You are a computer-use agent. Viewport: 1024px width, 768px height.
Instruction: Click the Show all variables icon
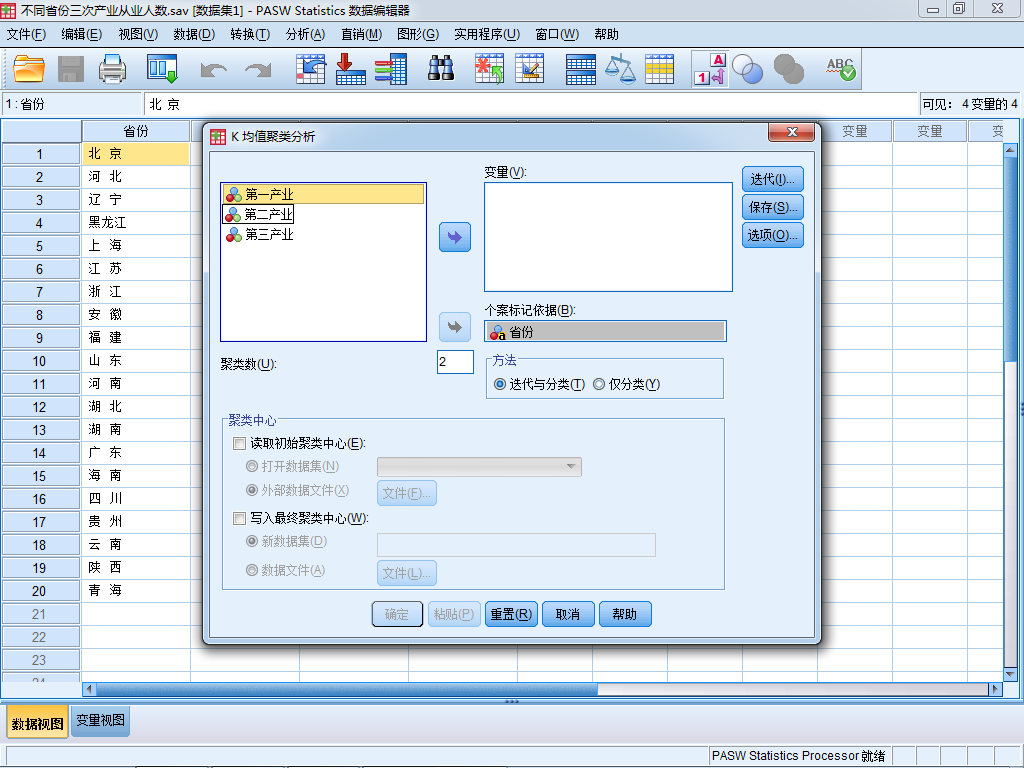[788, 69]
